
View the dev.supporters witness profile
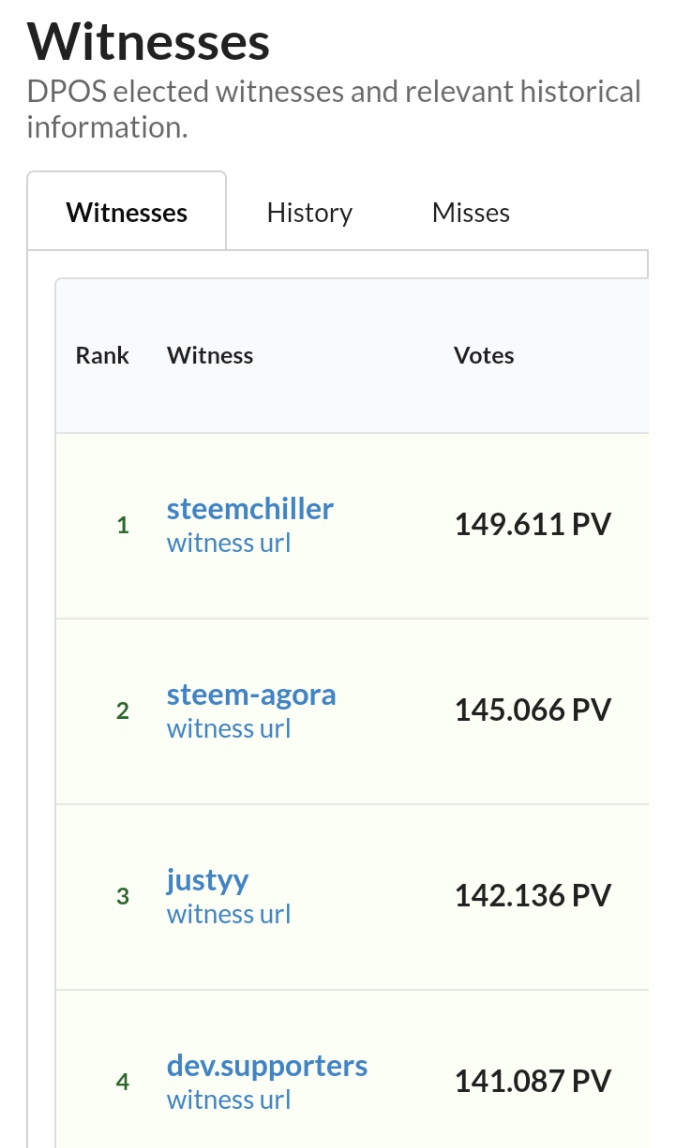pos(267,1066)
